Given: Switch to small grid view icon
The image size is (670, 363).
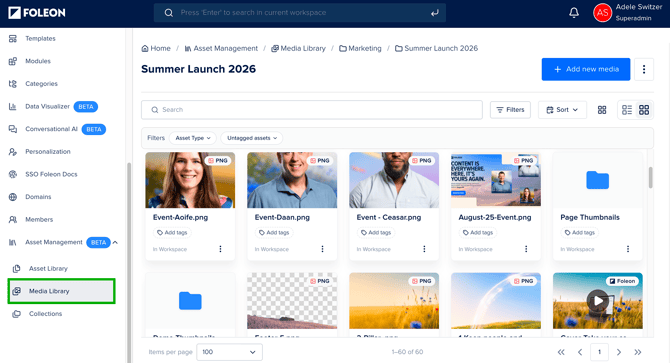Looking at the screenshot, I should coord(602,110).
